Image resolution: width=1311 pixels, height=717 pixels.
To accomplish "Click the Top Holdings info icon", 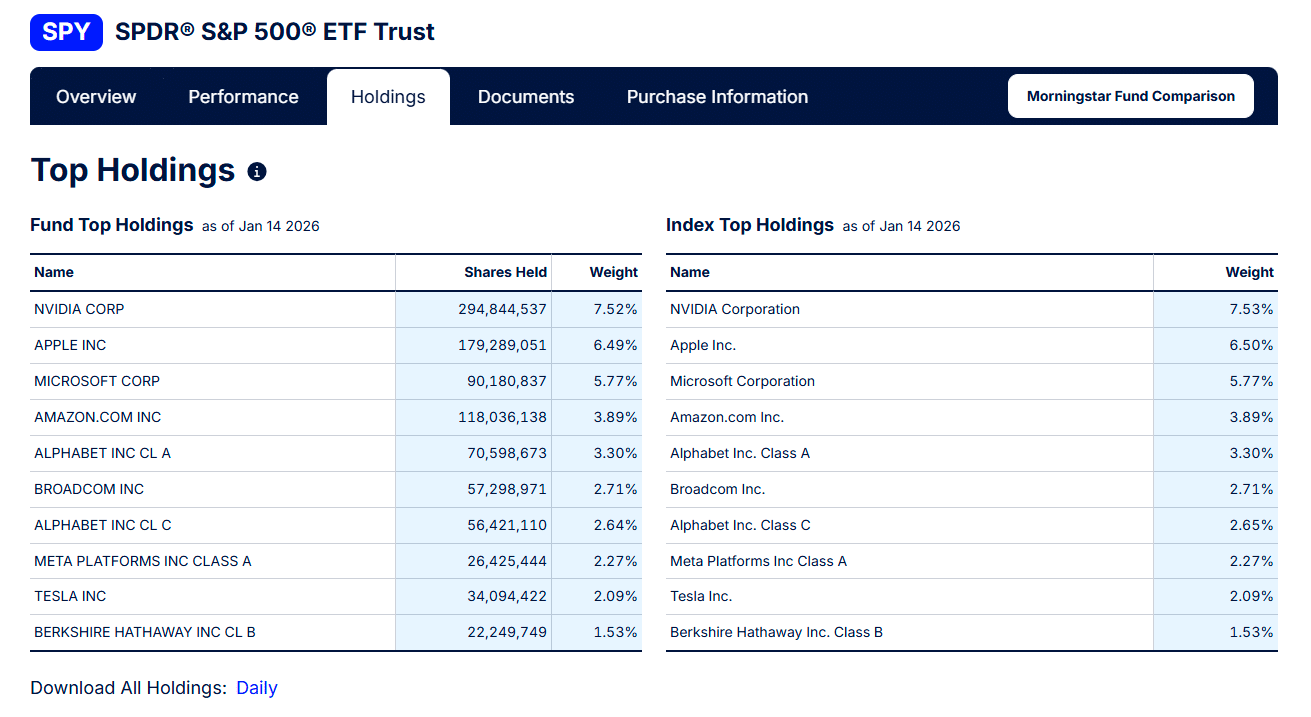I will (x=257, y=172).
